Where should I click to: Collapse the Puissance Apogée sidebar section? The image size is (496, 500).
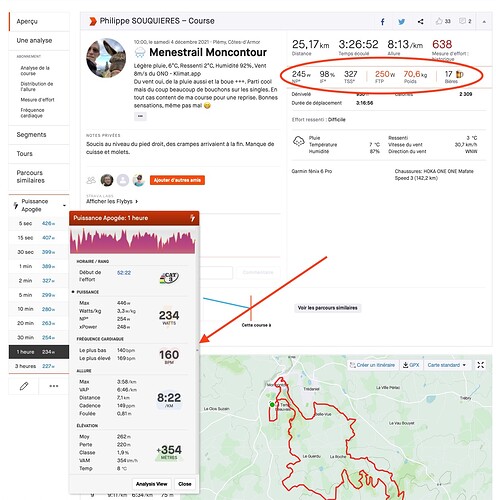tap(64, 205)
